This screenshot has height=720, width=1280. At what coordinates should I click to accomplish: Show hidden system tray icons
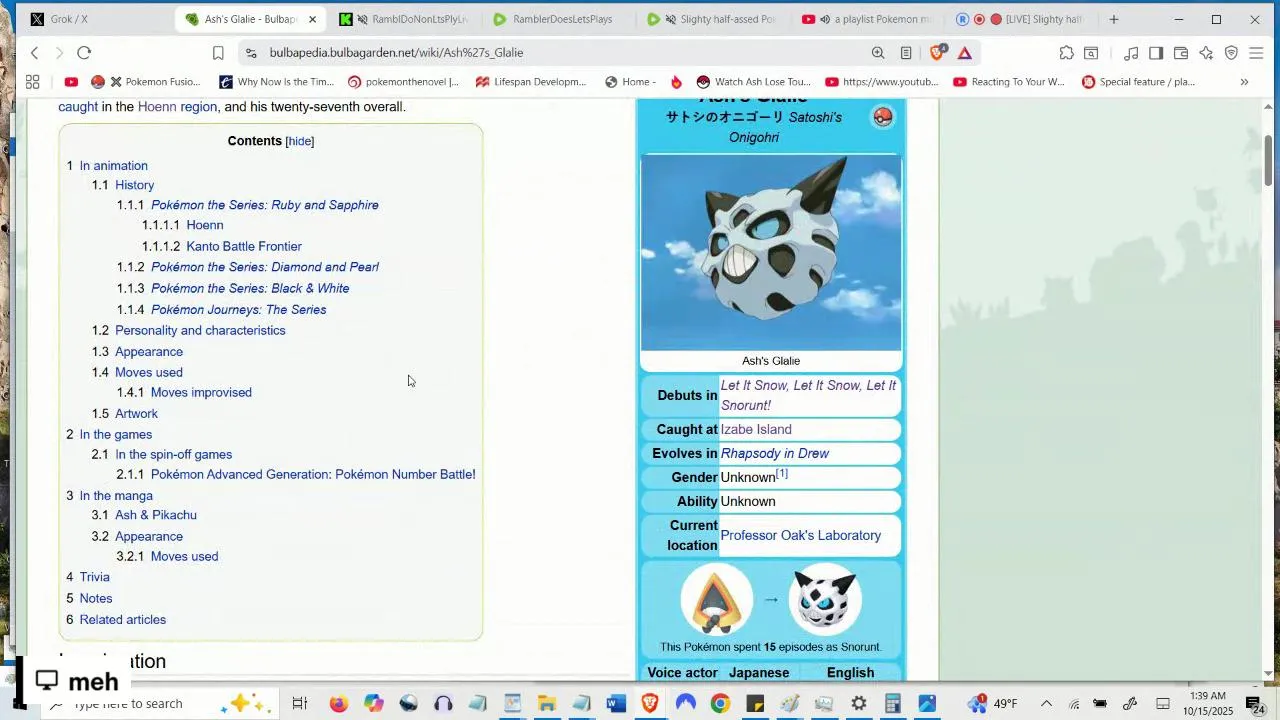point(1046,704)
